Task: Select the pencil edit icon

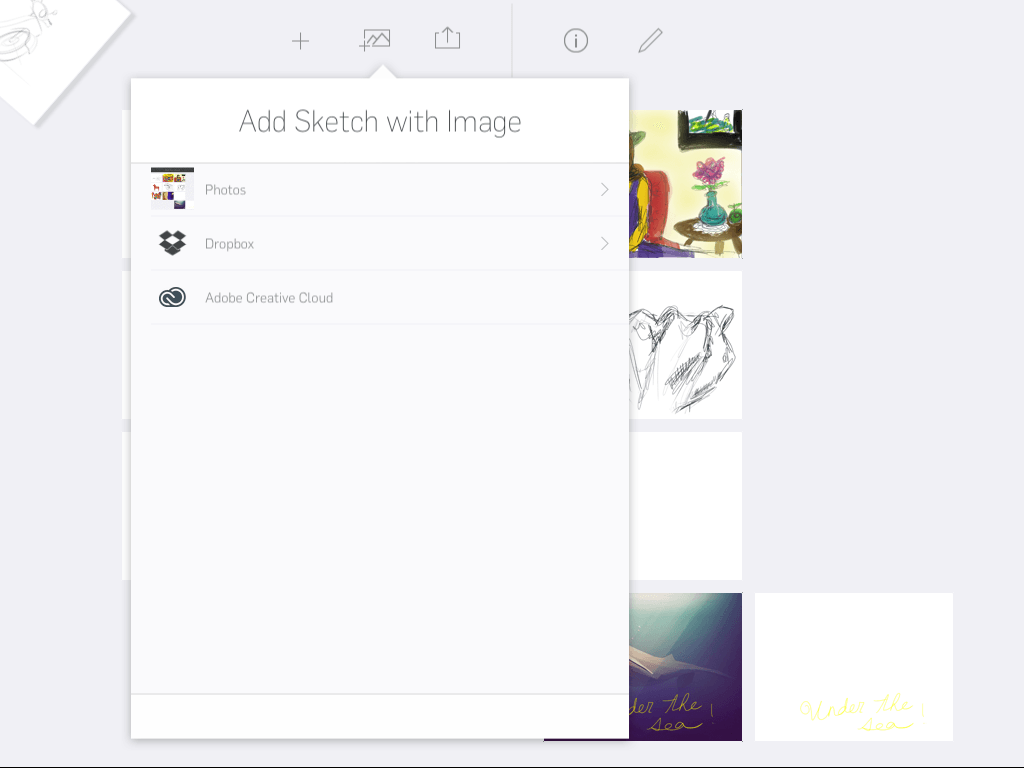Action: pyautogui.click(x=650, y=40)
